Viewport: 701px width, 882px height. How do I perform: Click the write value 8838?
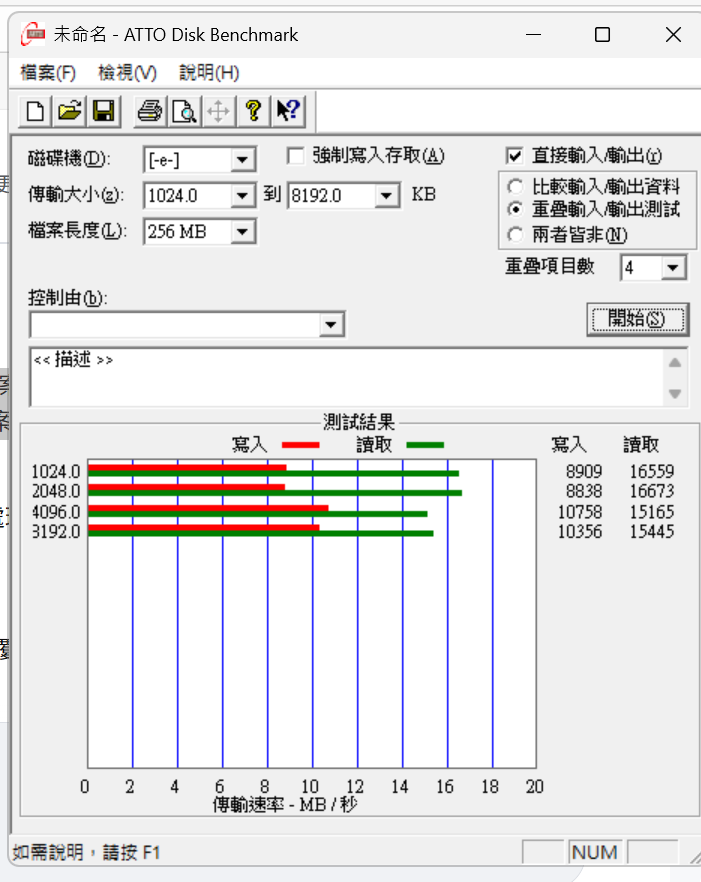583,491
